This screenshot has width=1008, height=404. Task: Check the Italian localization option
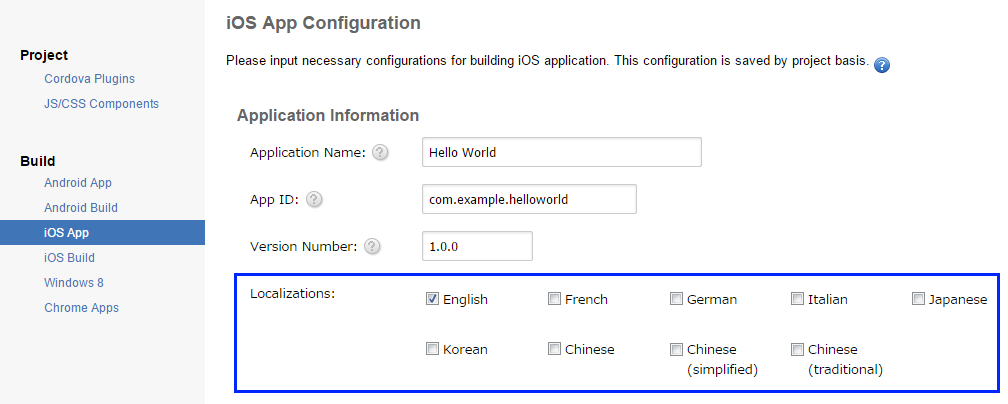tap(797, 299)
